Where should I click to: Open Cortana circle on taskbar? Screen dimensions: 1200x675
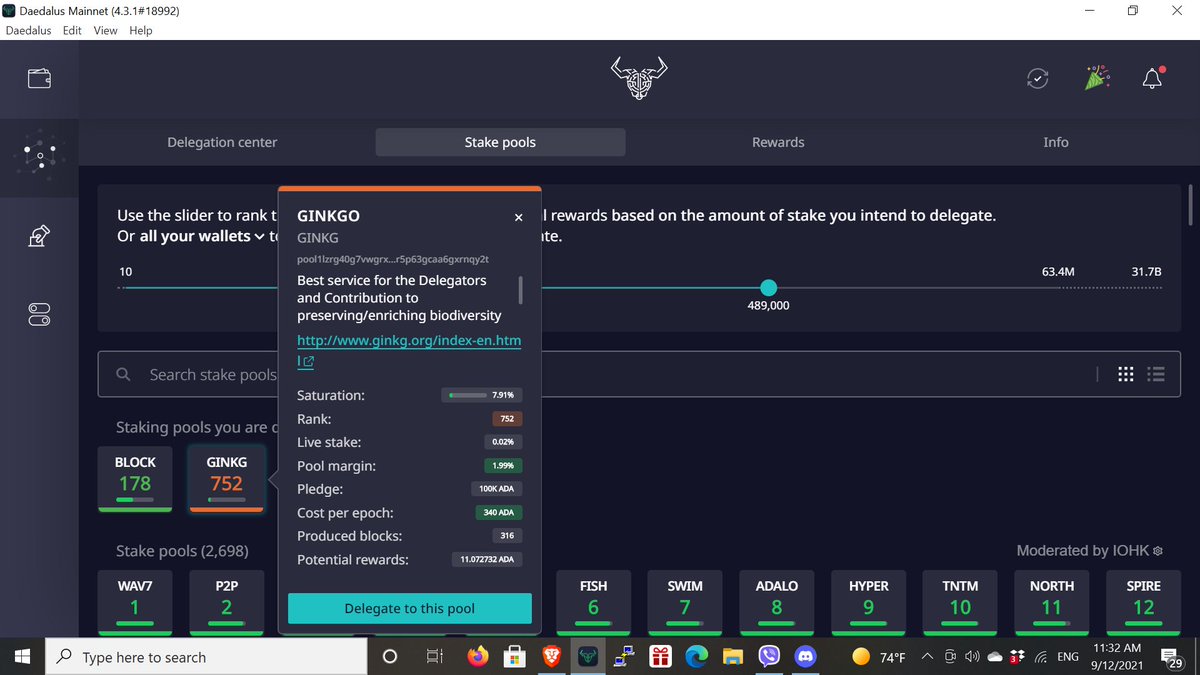tap(391, 657)
